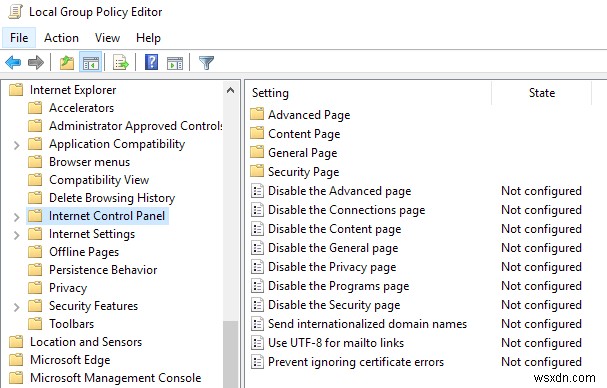Click the policy icon beside Disable the Connections page

tap(257, 210)
